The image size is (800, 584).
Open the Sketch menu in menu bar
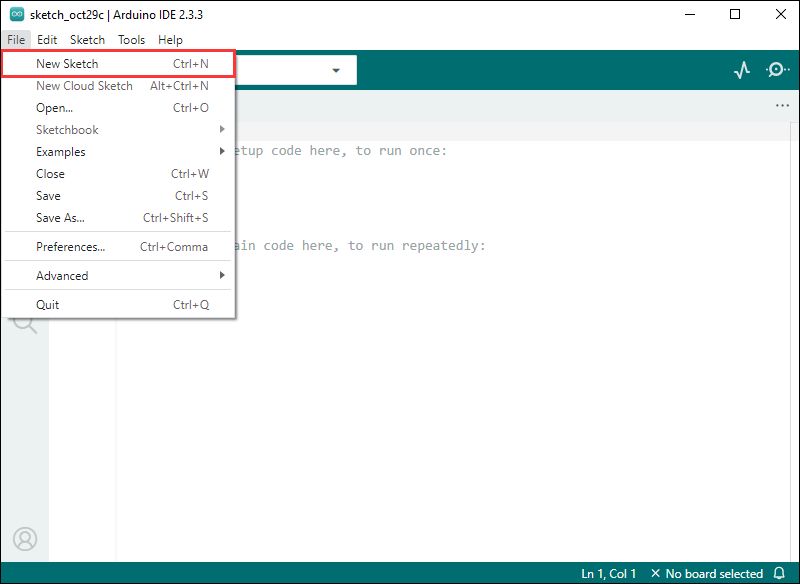(87, 40)
